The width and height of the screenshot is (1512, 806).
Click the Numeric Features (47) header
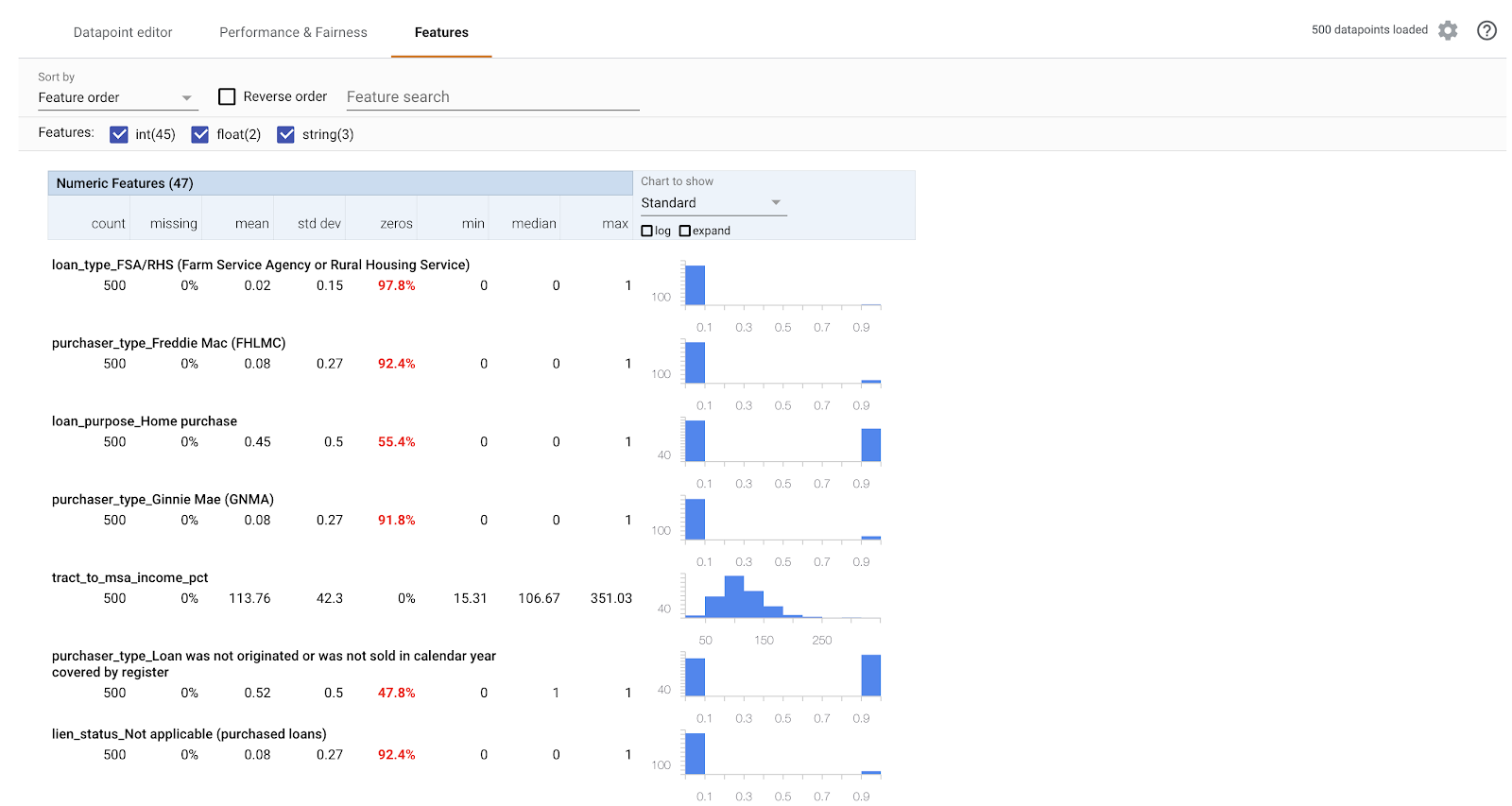(125, 183)
